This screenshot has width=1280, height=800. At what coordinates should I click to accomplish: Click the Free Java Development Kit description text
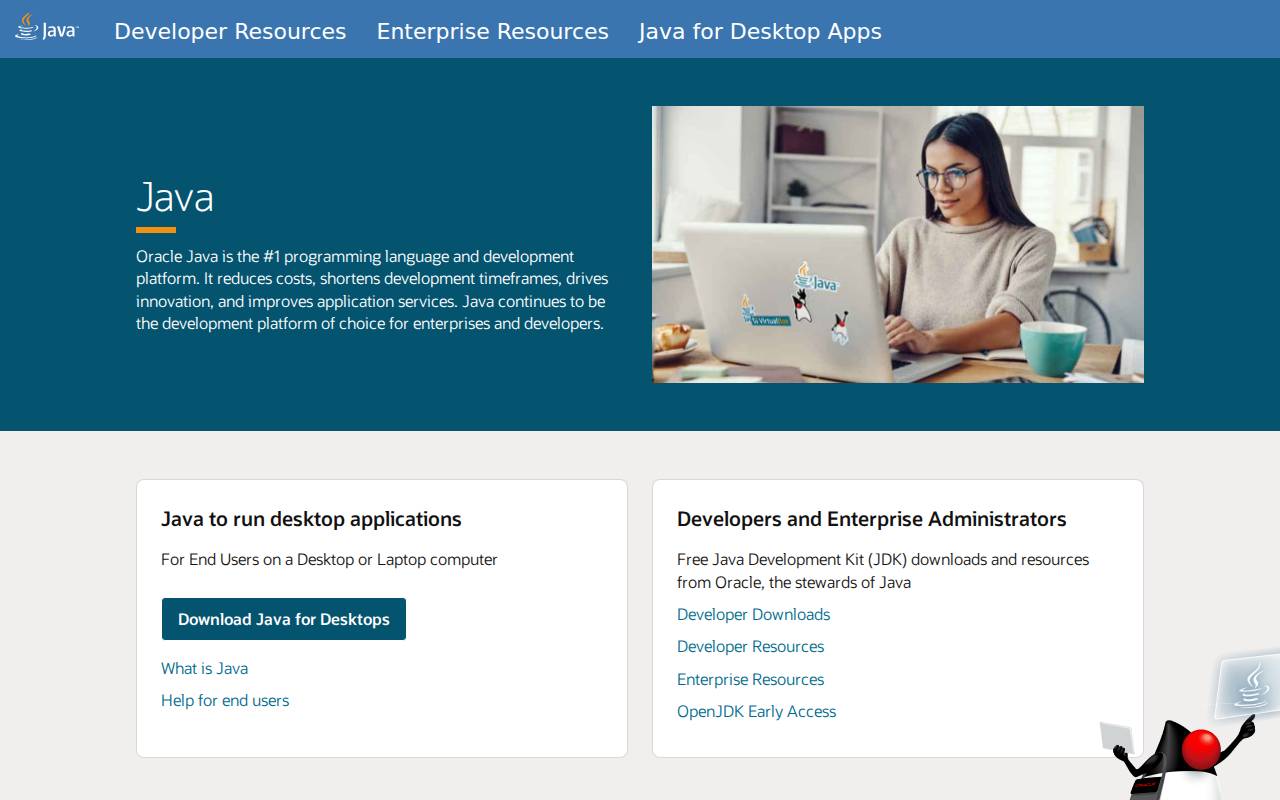tap(883, 570)
